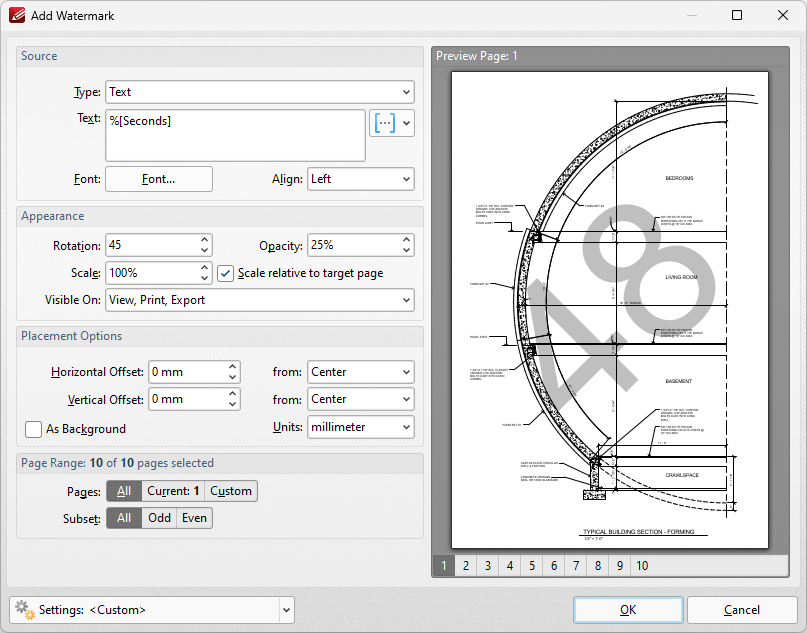Open the Align dropdown

(361, 179)
